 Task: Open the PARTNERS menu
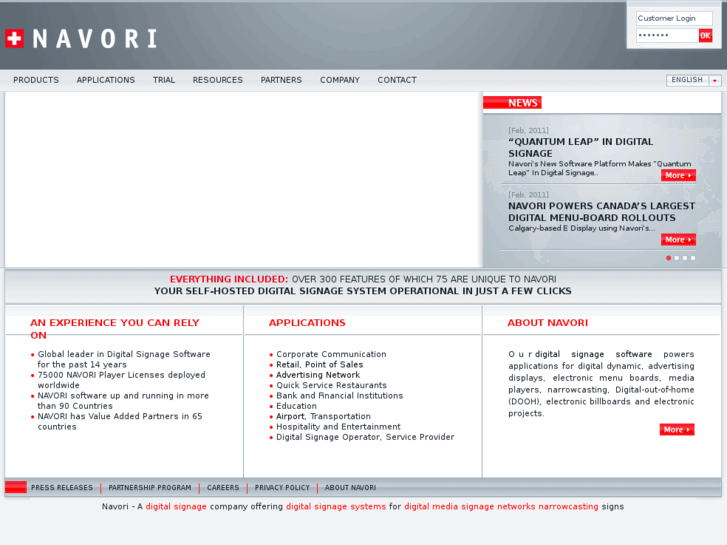pos(281,80)
